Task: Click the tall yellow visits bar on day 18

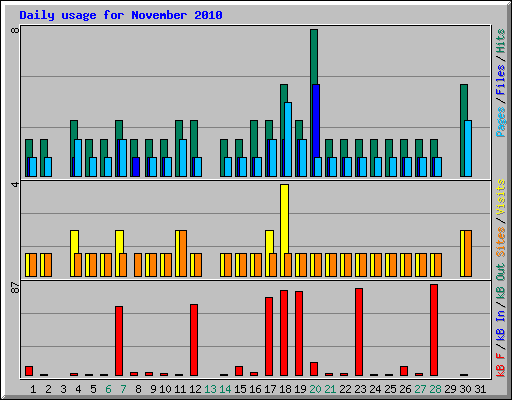Action: (284, 218)
